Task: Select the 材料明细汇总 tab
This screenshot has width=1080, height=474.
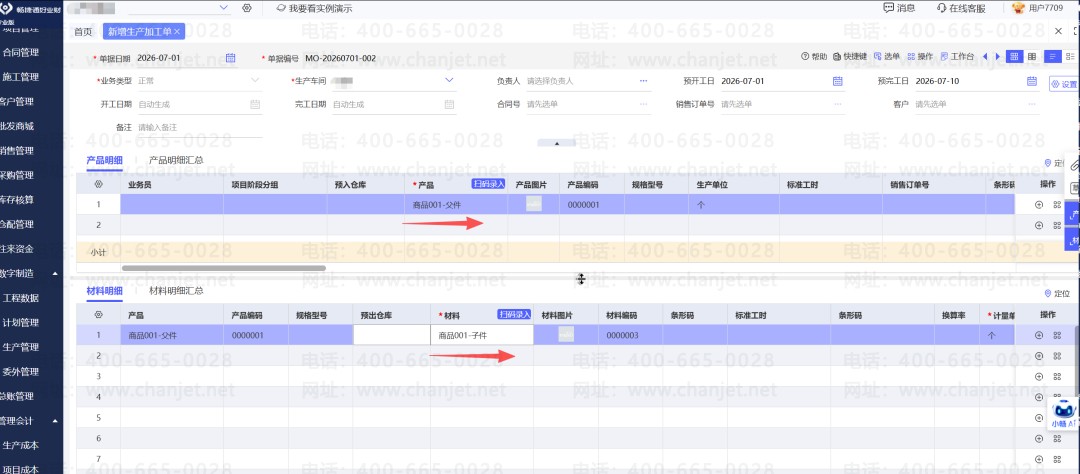Action: click(x=176, y=291)
